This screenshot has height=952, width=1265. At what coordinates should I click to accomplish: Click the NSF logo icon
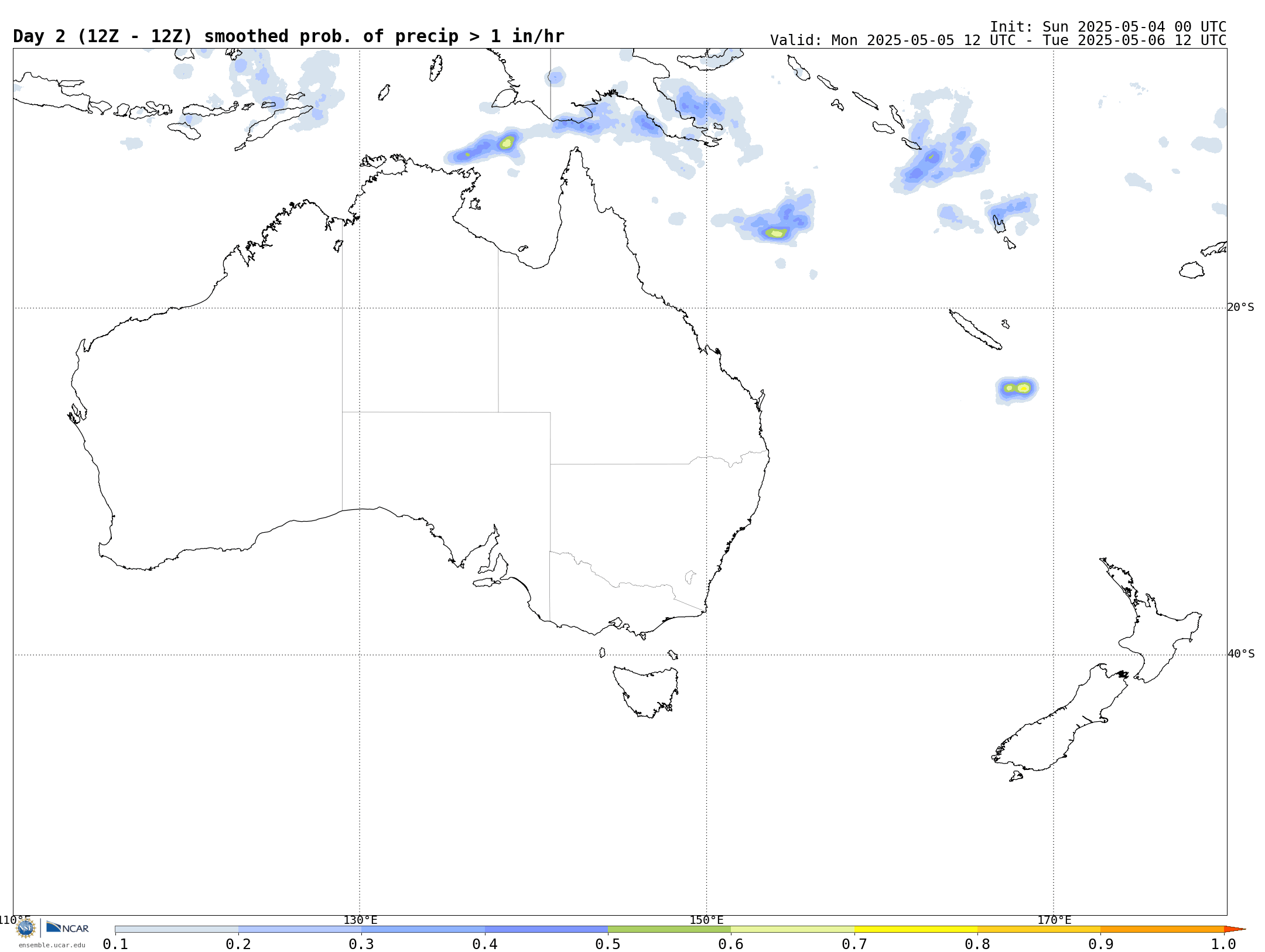point(26,927)
